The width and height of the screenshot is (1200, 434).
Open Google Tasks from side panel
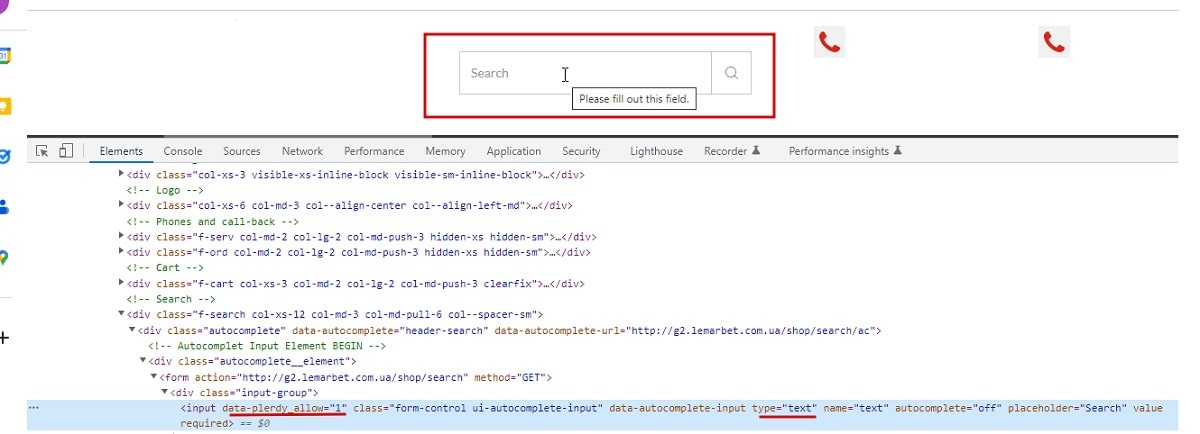(x=4, y=156)
